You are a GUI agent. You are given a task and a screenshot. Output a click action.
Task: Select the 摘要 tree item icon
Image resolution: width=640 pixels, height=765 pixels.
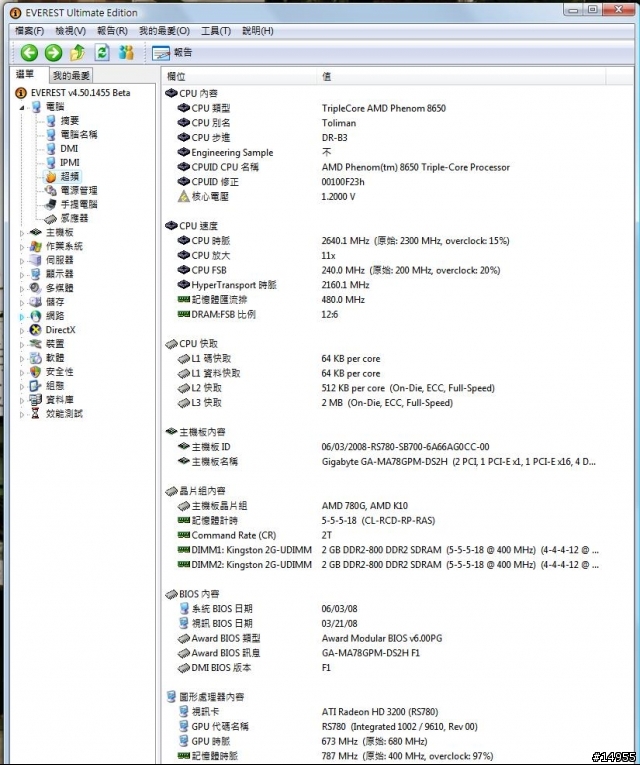pos(51,121)
